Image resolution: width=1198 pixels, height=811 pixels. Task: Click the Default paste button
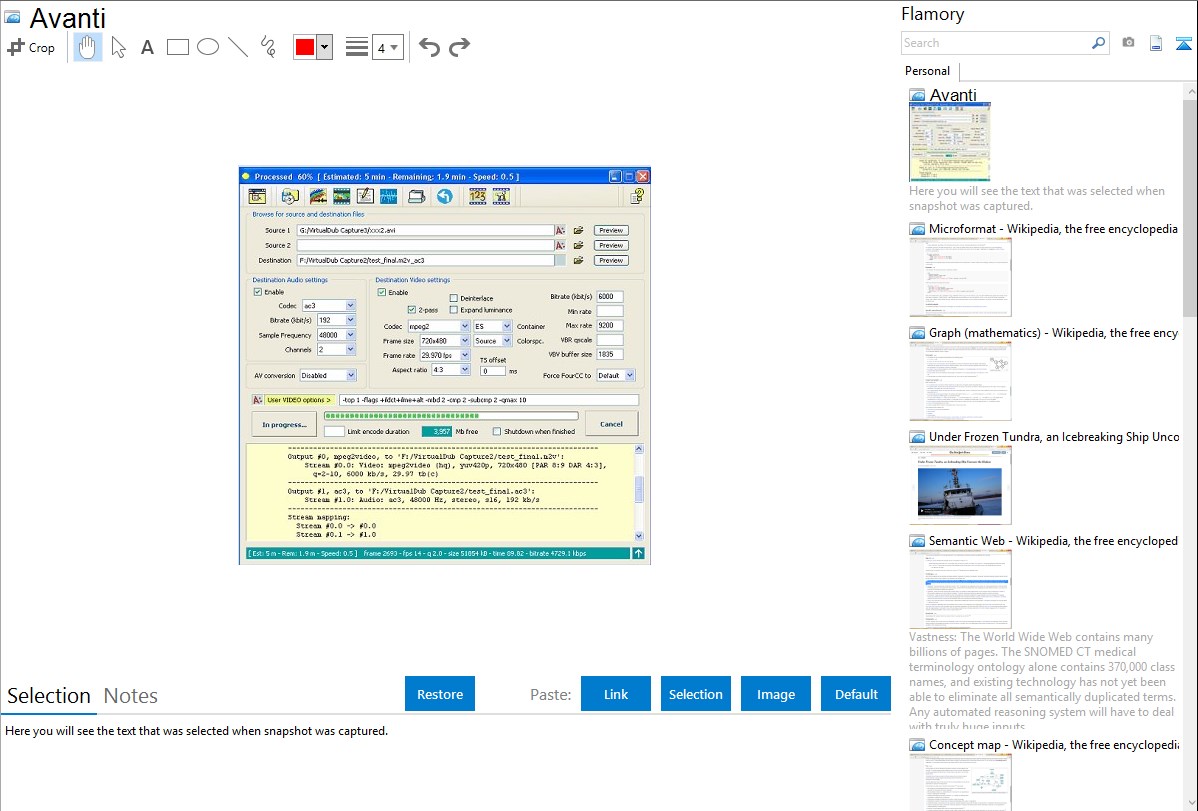pos(856,694)
